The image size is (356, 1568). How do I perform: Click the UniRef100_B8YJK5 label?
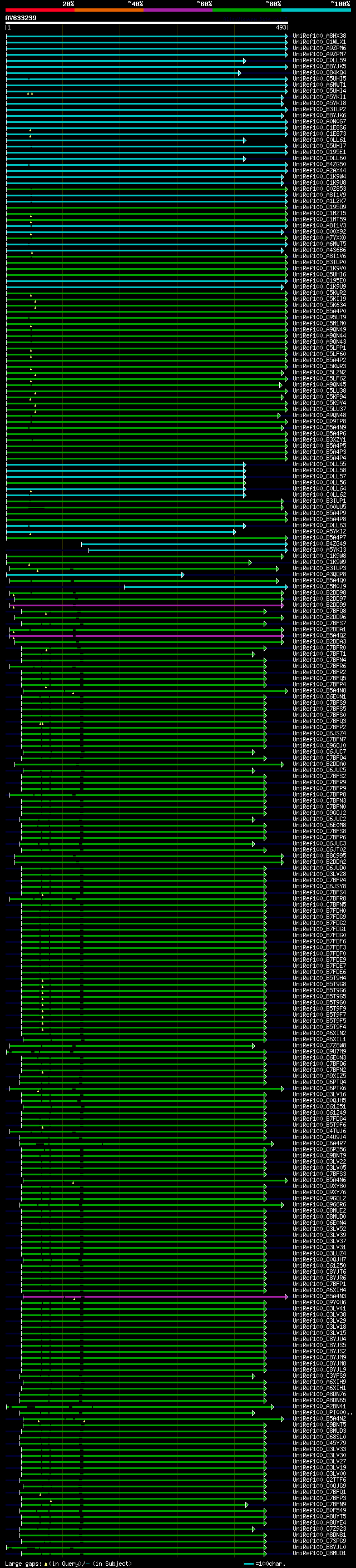tap(319, 66)
